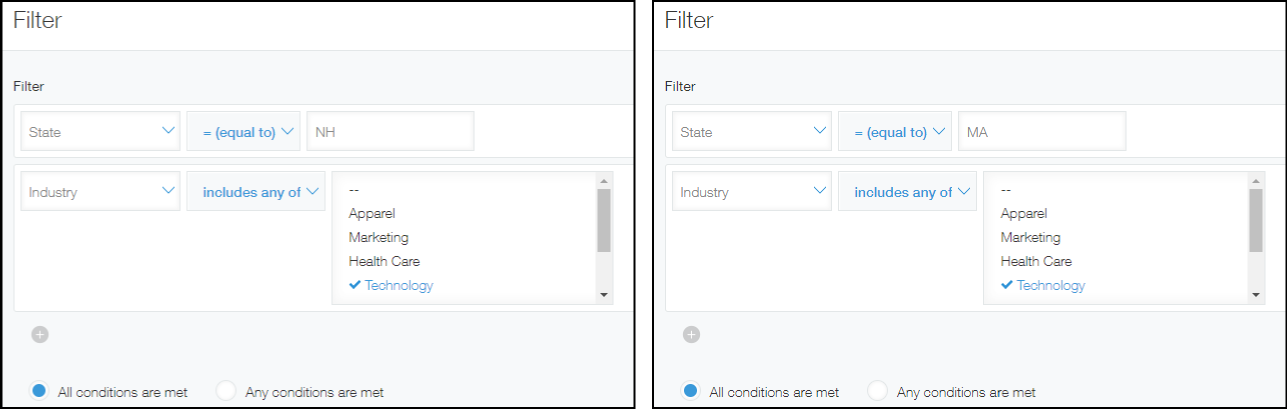1287x409 pixels.
Task: Click the industry list scrollbar thumb in NH filter
Action: (604, 220)
